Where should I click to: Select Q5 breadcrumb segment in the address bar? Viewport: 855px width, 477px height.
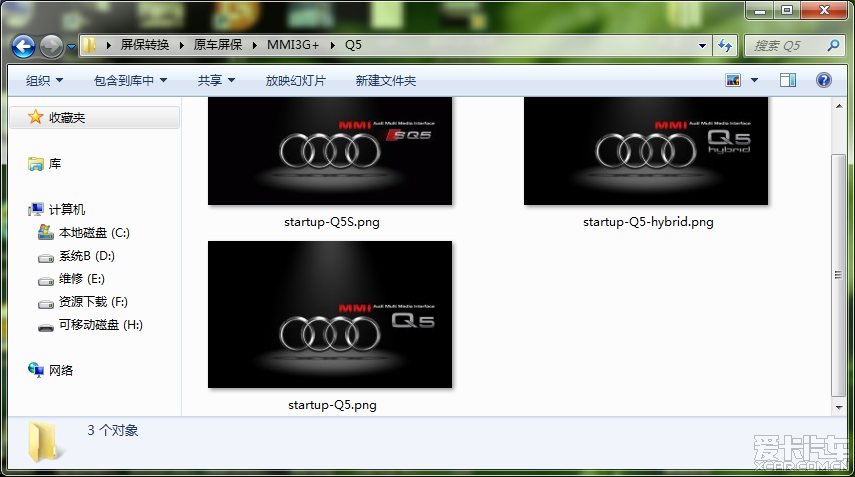[353, 45]
